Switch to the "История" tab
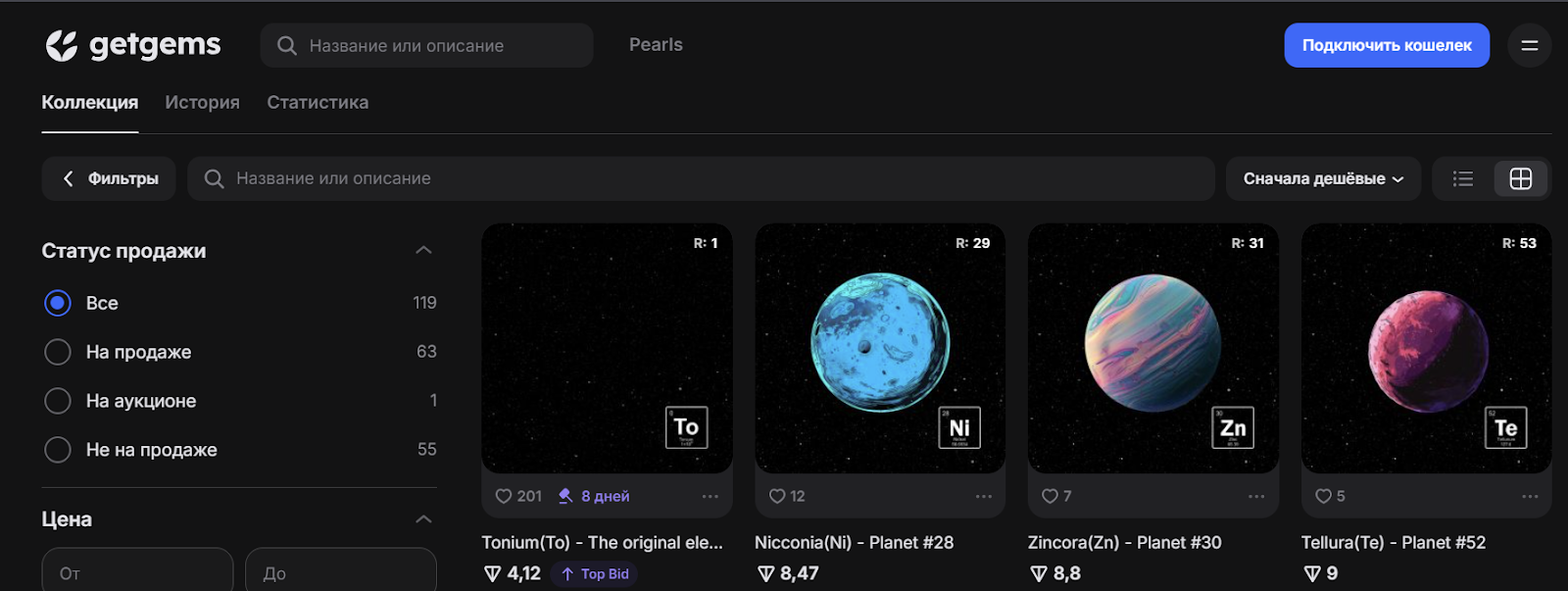The image size is (1568, 591). pos(202,102)
